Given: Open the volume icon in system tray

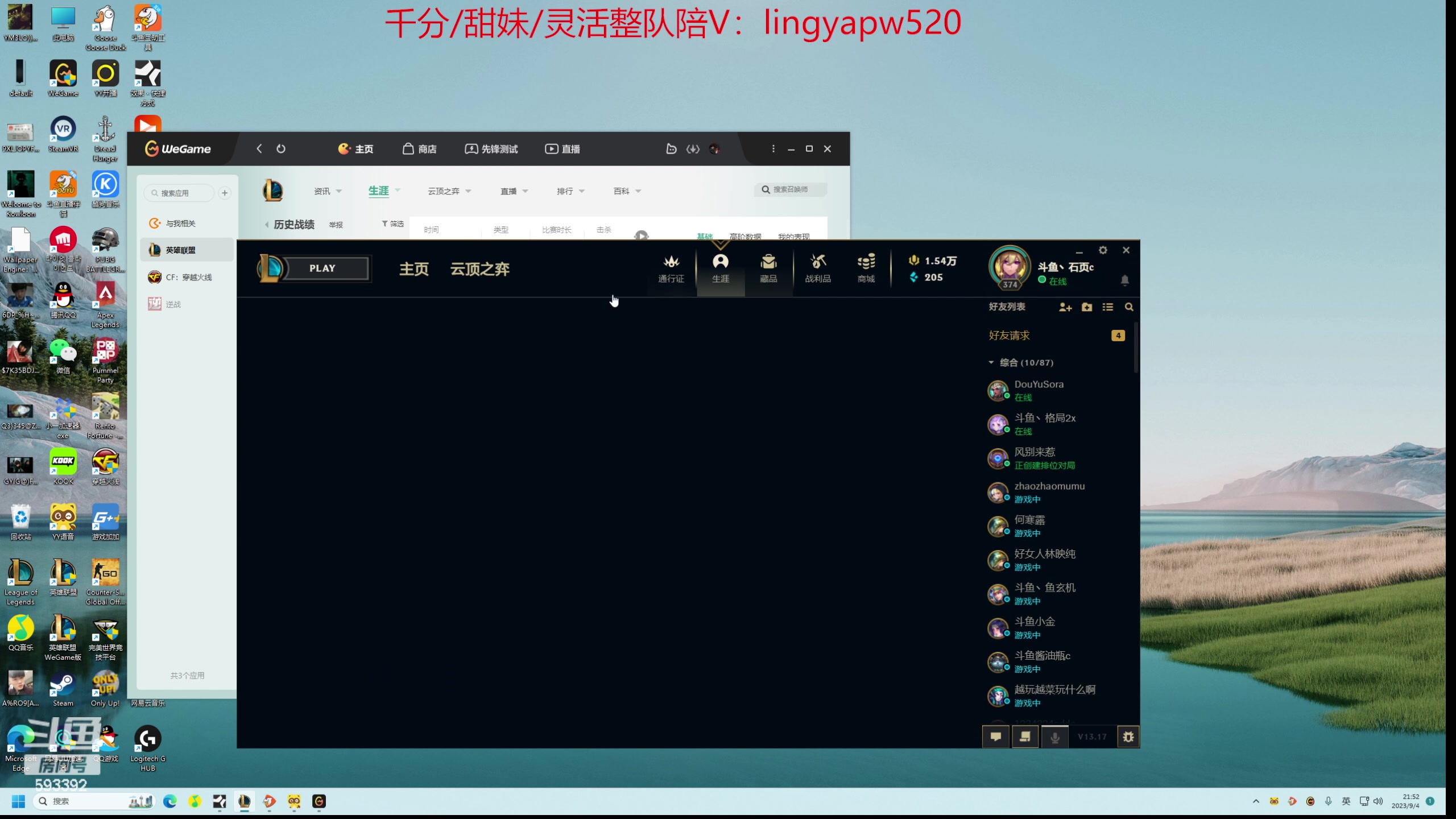Looking at the screenshot, I should tap(1378, 801).
